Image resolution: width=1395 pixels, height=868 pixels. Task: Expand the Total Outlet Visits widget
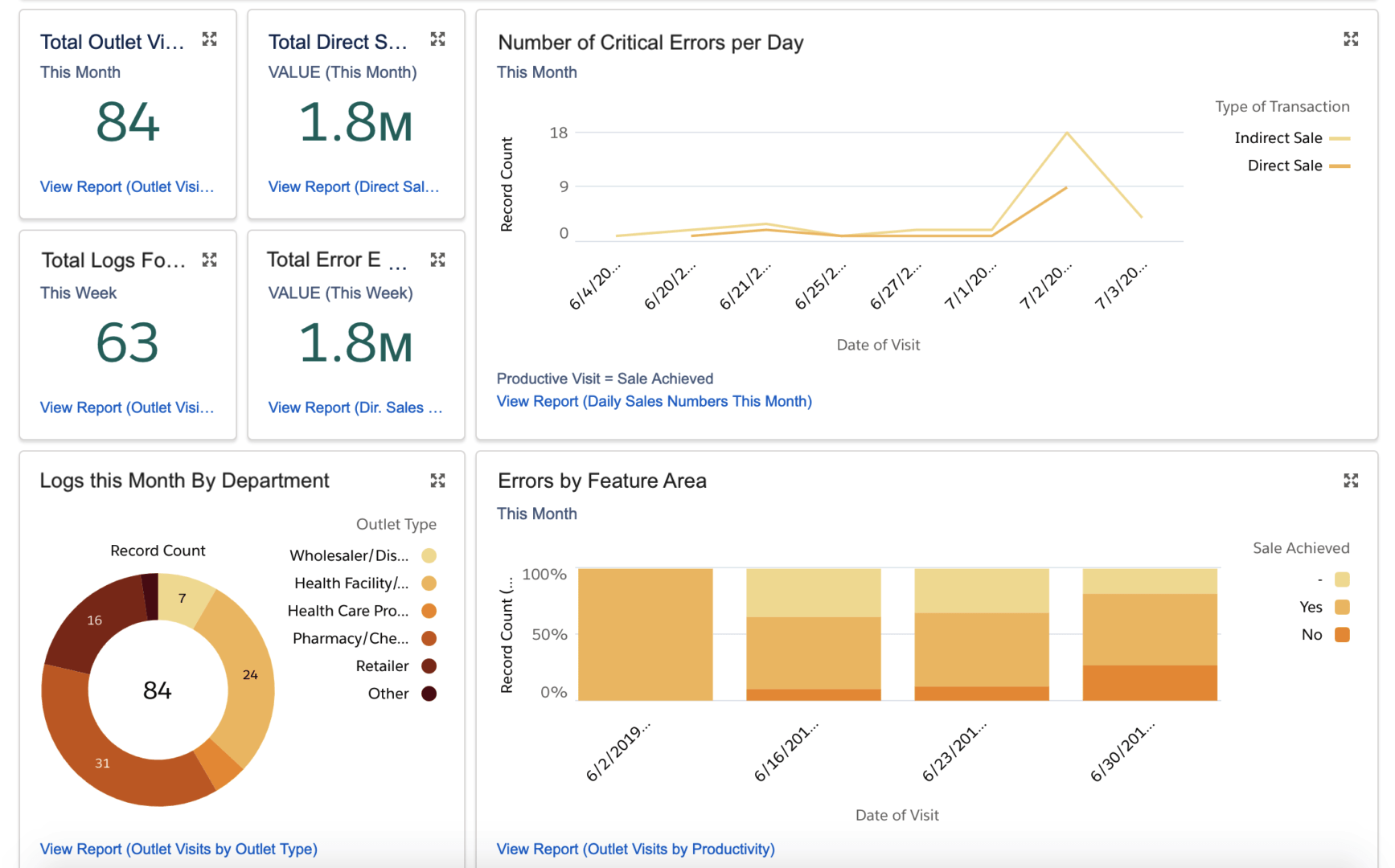(x=210, y=39)
